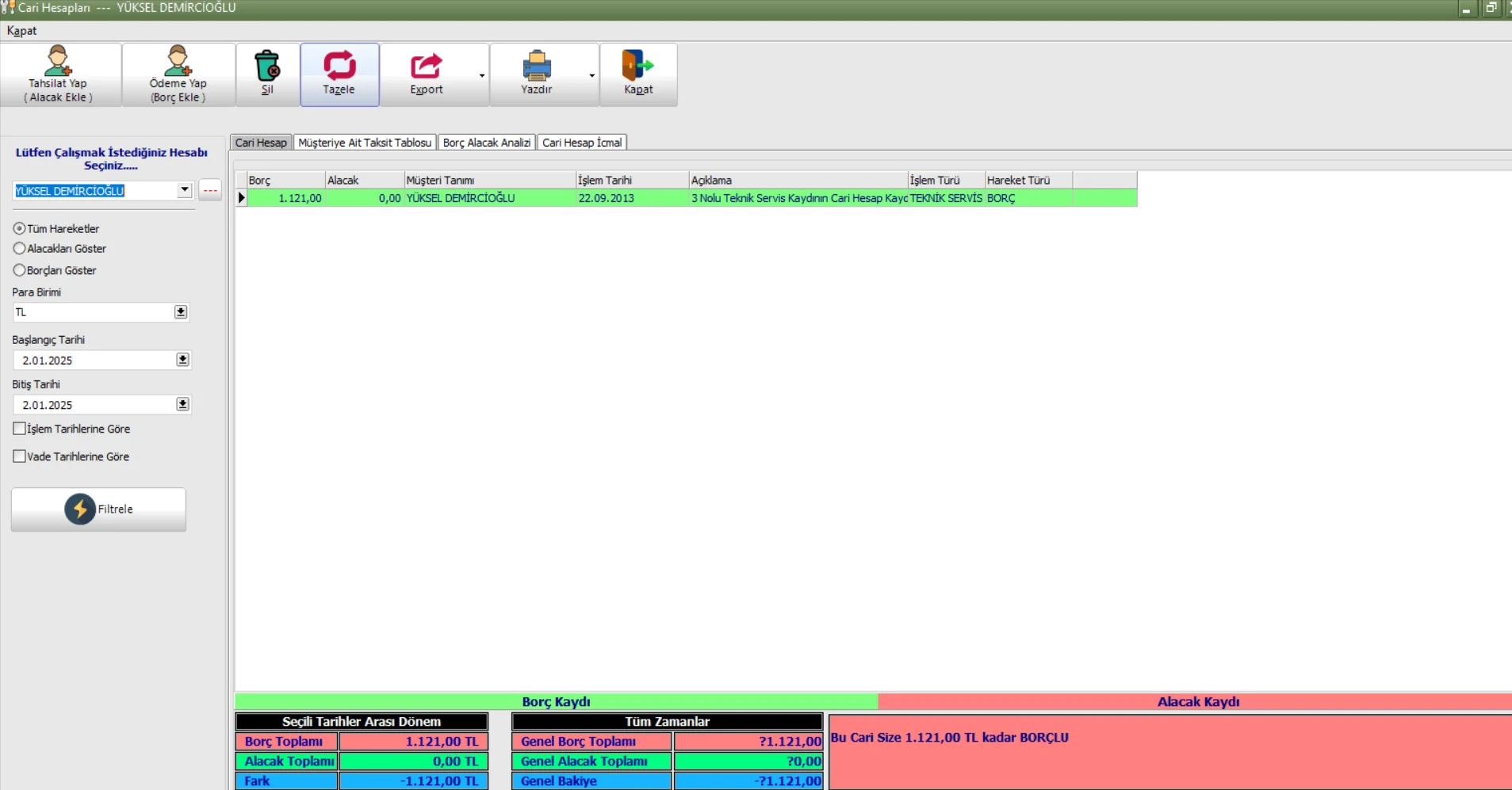1512x790 pixels.
Task: Expand the Export options arrow
Action: (482, 75)
